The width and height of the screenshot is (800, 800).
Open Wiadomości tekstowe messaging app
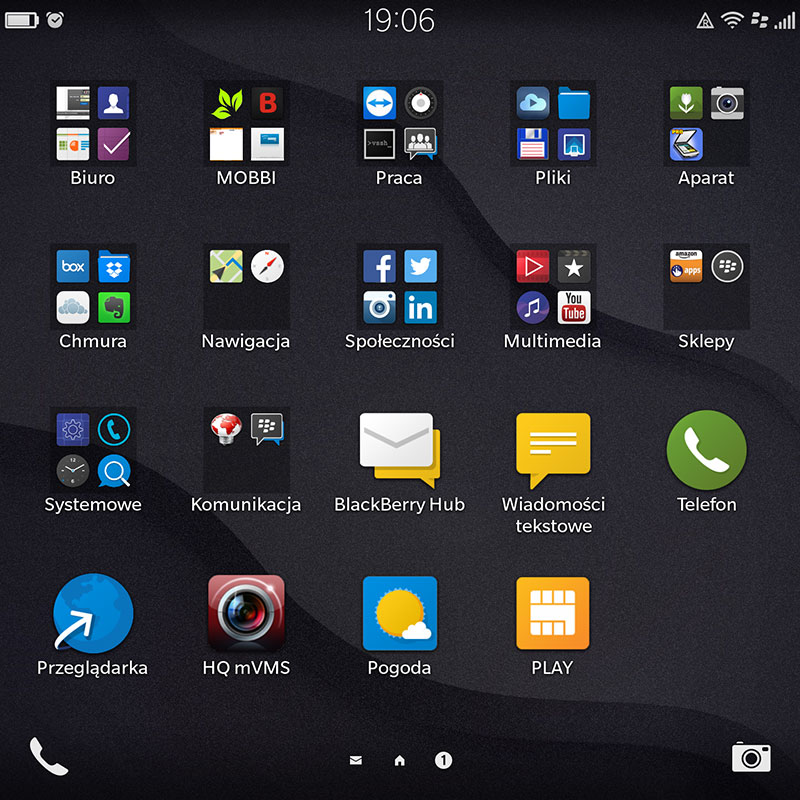553,450
